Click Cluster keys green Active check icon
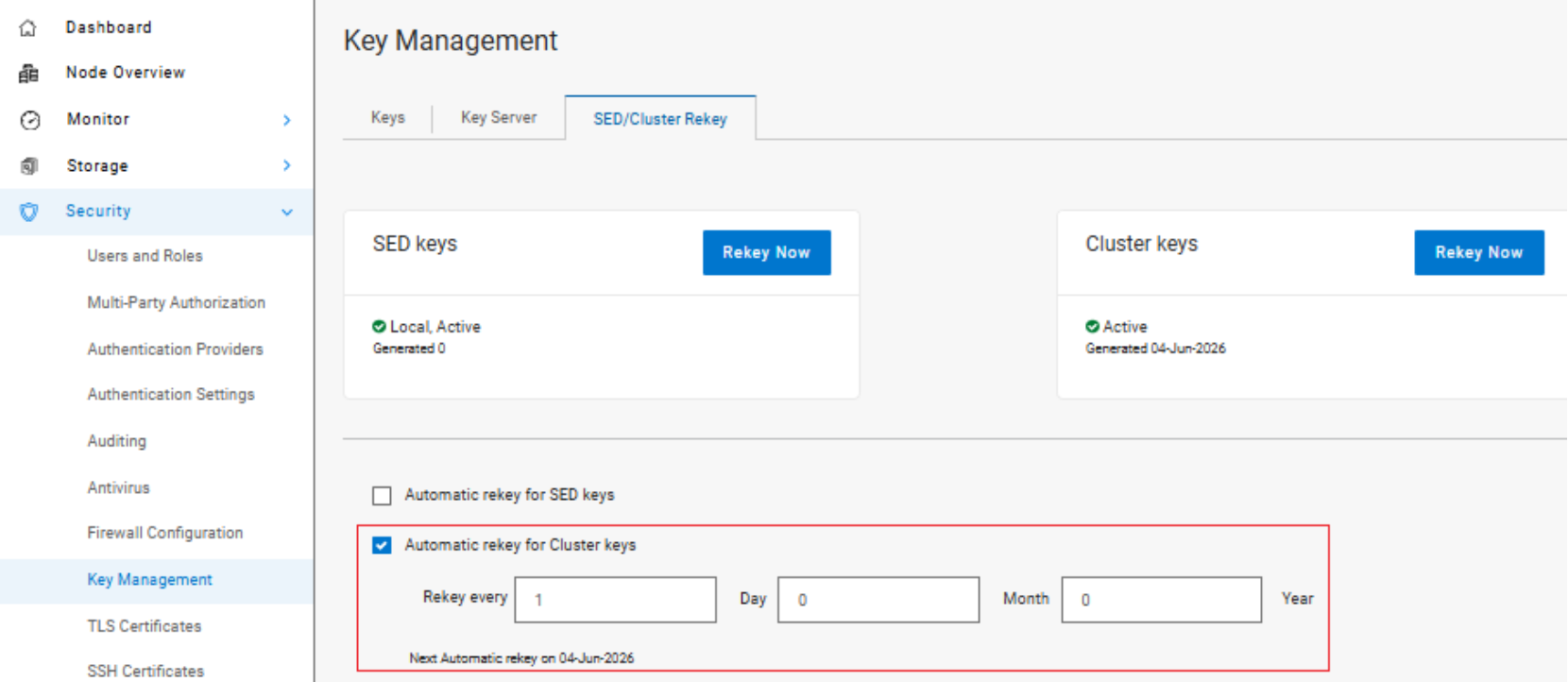This screenshot has width=1568, height=682. tap(1092, 326)
